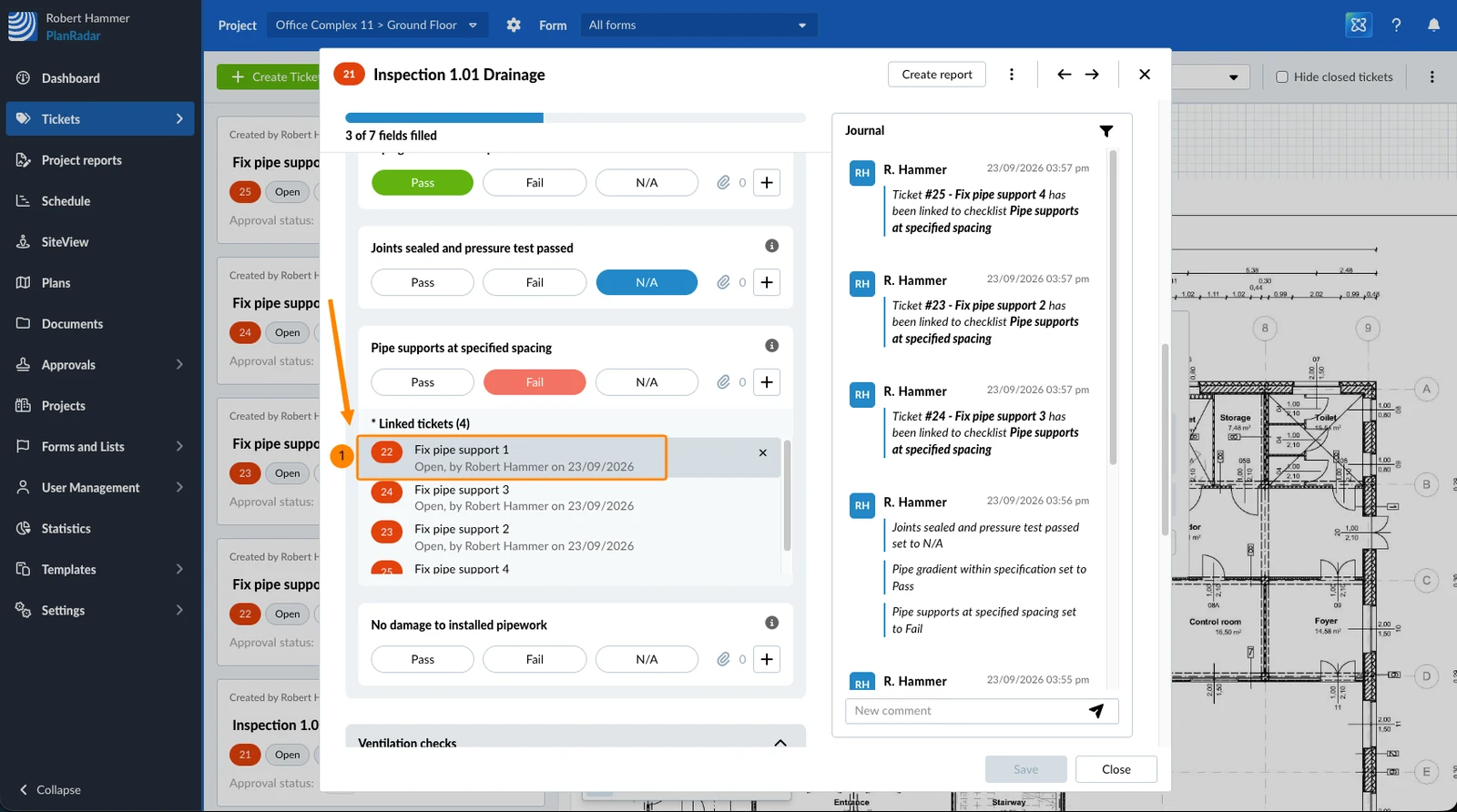
Task: Show info for Joints sealed and pressure test
Action: point(771,246)
